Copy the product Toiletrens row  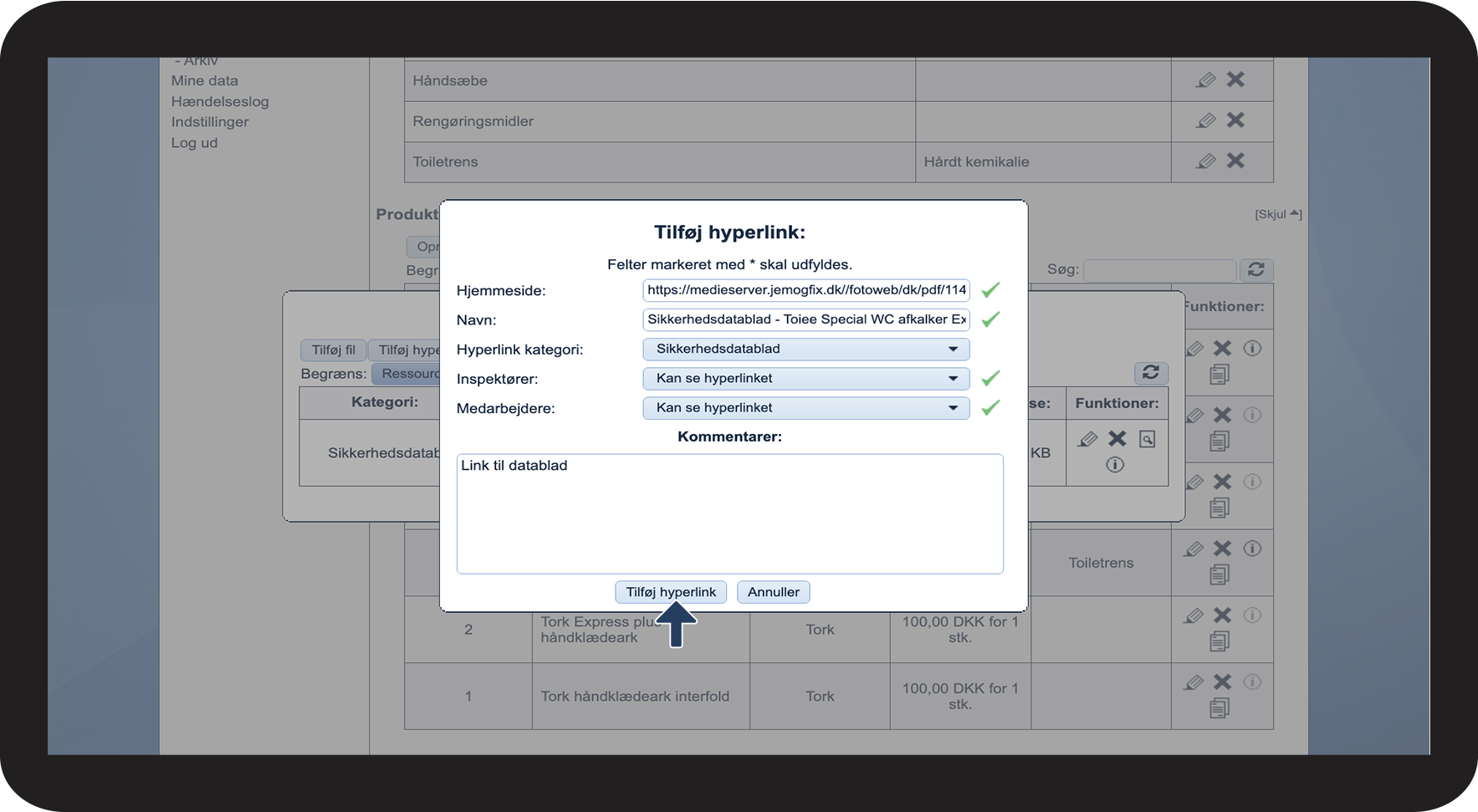point(1220,575)
